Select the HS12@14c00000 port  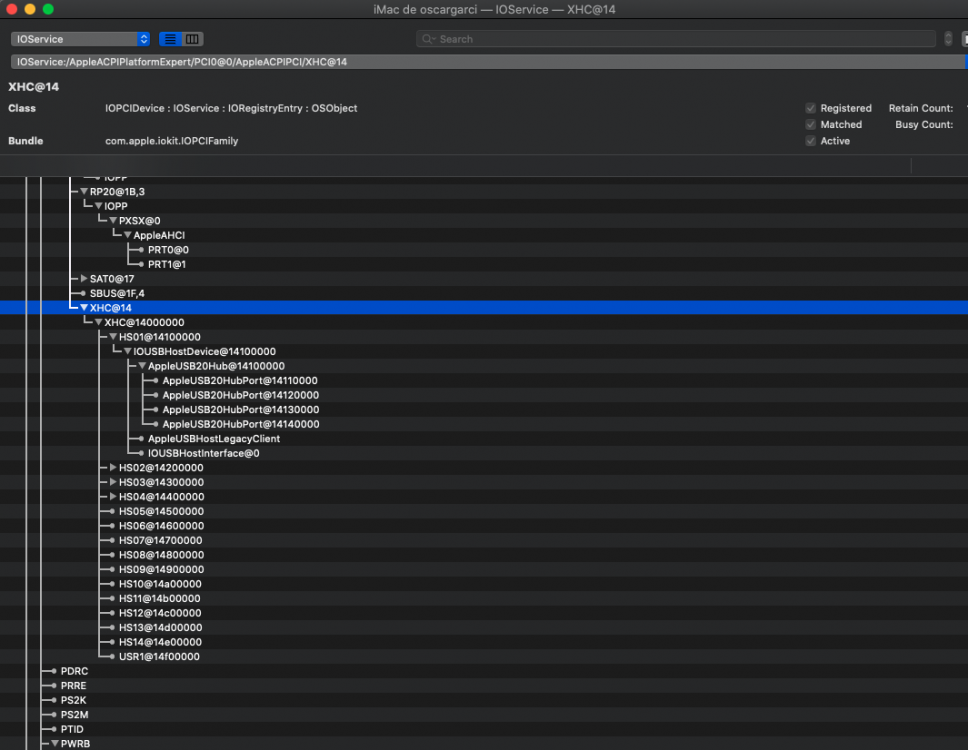(160, 613)
